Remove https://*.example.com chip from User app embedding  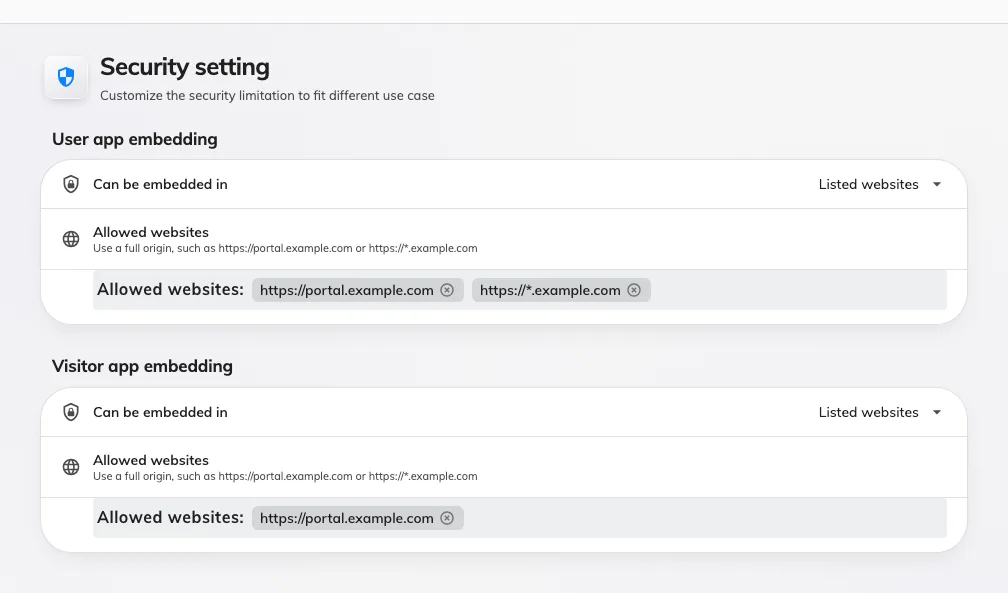pos(634,290)
